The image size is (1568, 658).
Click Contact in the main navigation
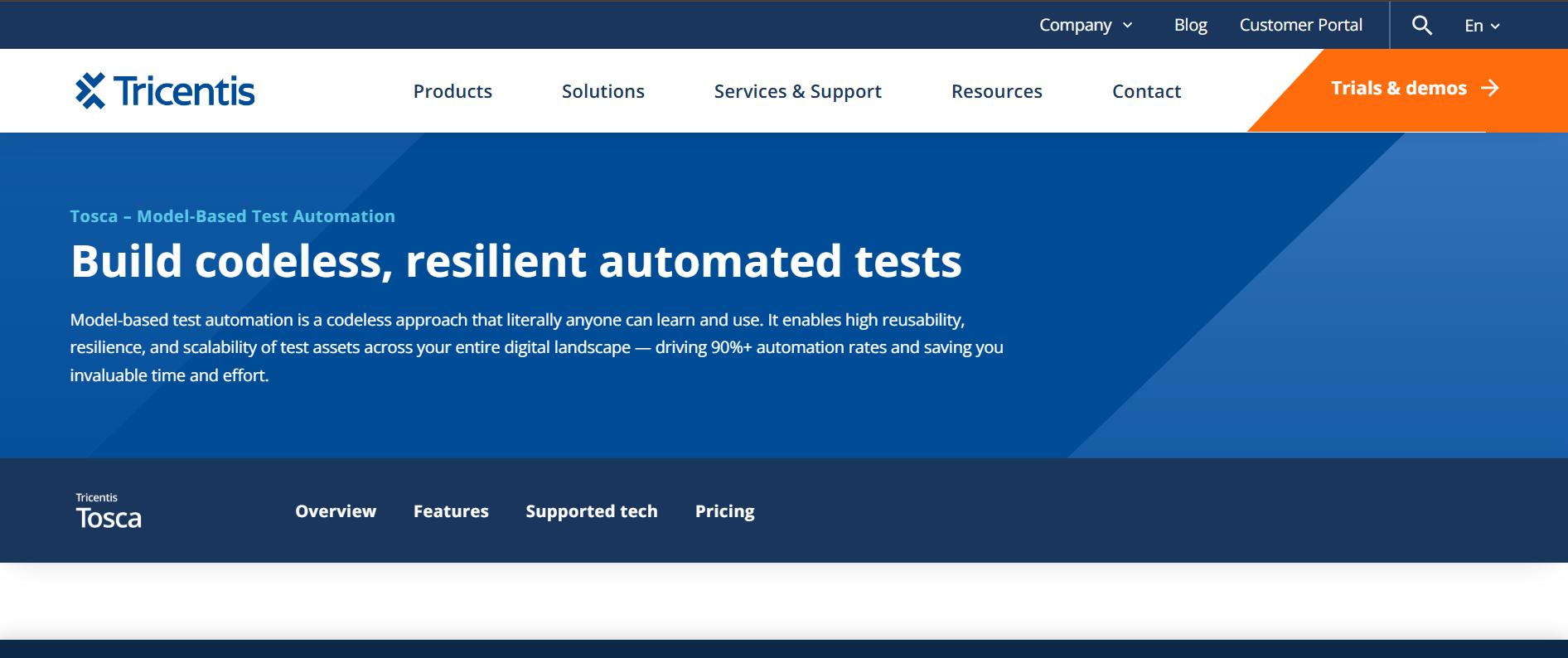click(x=1146, y=91)
